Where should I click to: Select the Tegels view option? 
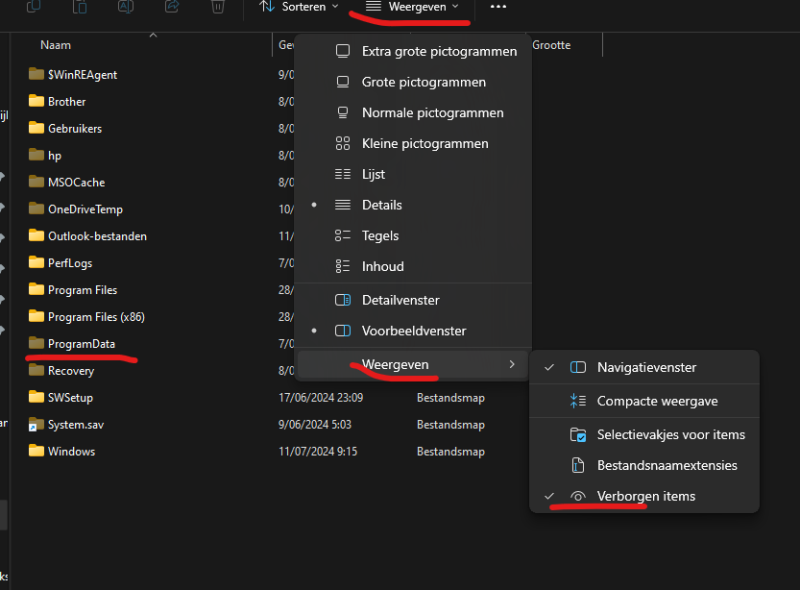click(x=380, y=236)
